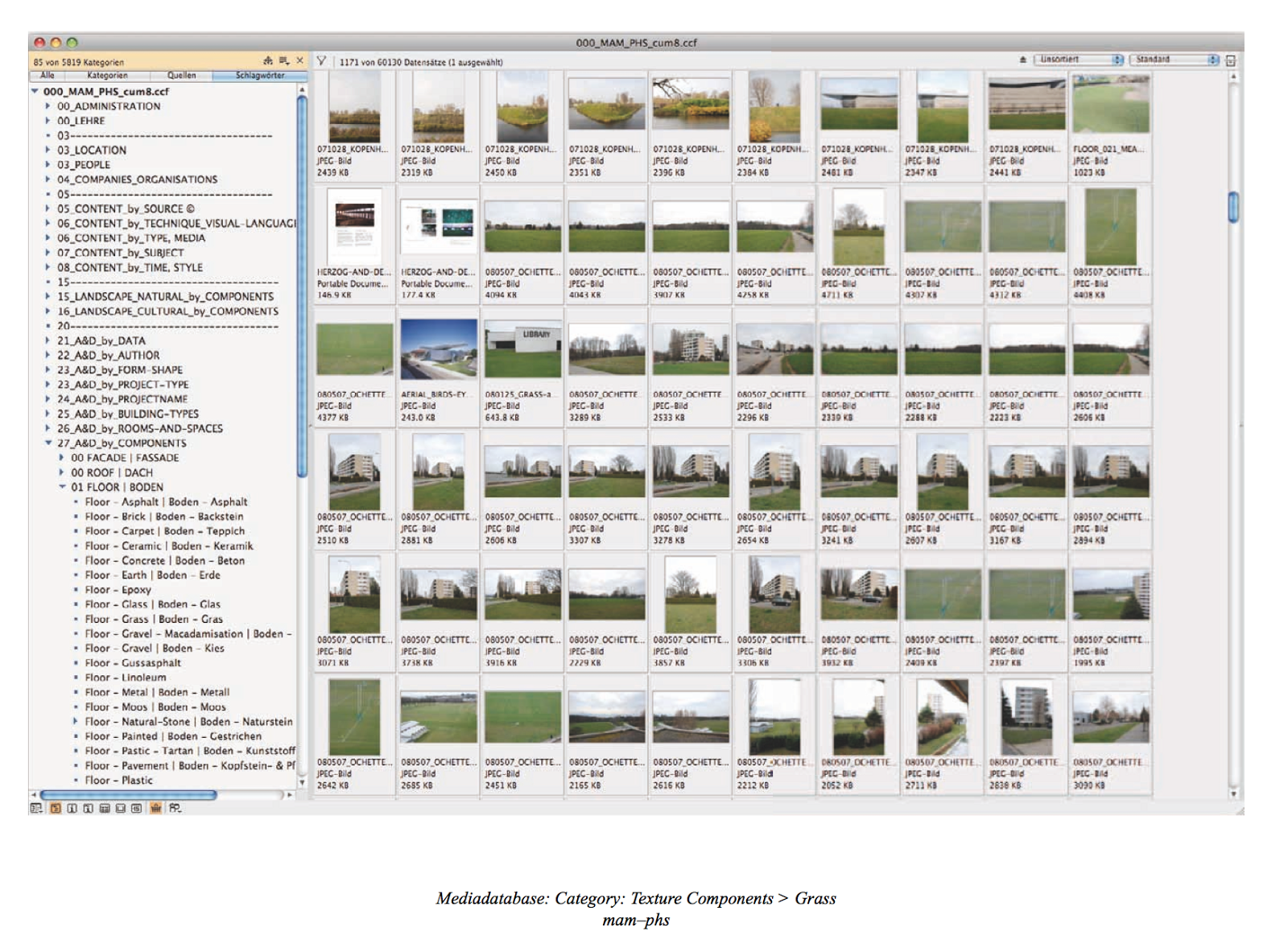Image resolution: width=1288 pixels, height=952 pixels.
Task: Select the 080125_GRASS-a LIBRARY thumbnail
Action: click(522, 350)
